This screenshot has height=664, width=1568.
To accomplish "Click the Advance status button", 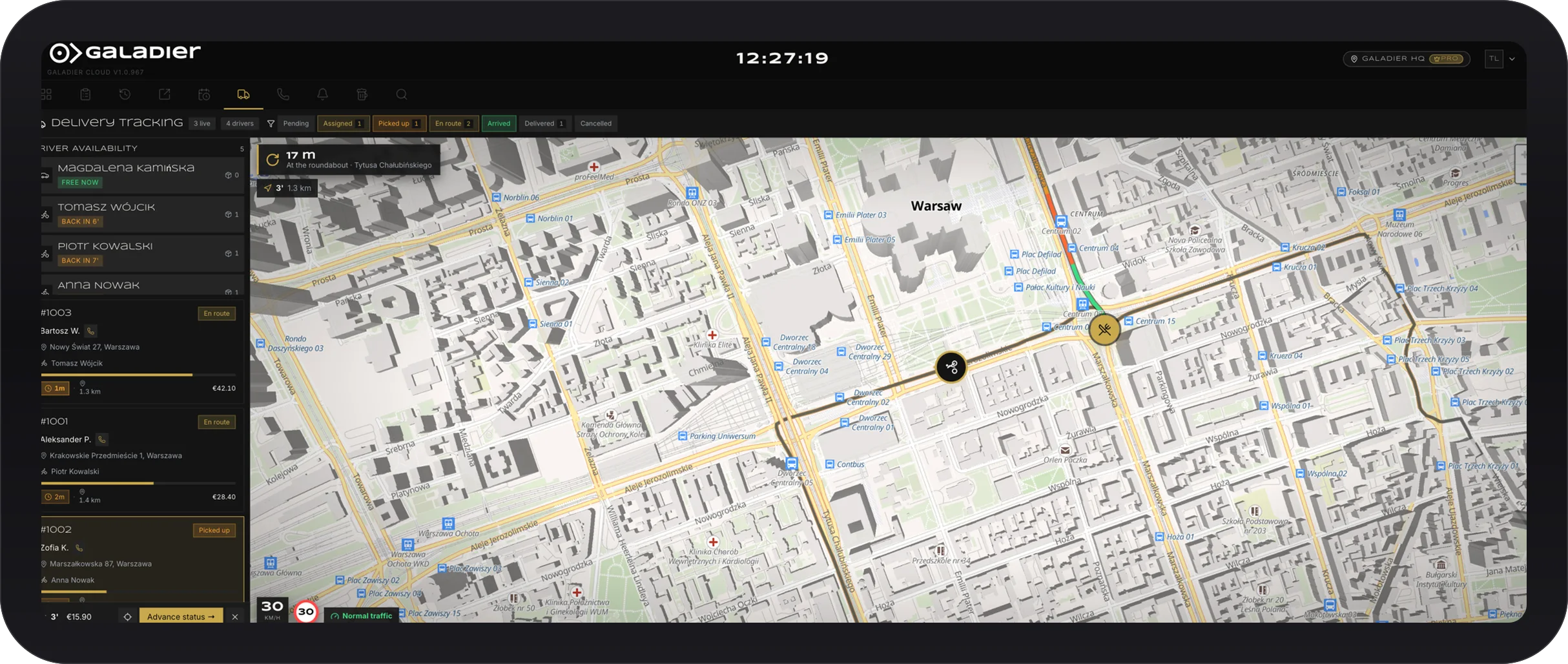I will (181, 617).
